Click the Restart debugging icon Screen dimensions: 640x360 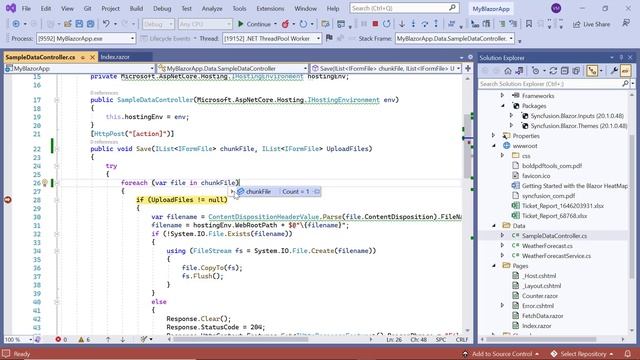pos(387,24)
